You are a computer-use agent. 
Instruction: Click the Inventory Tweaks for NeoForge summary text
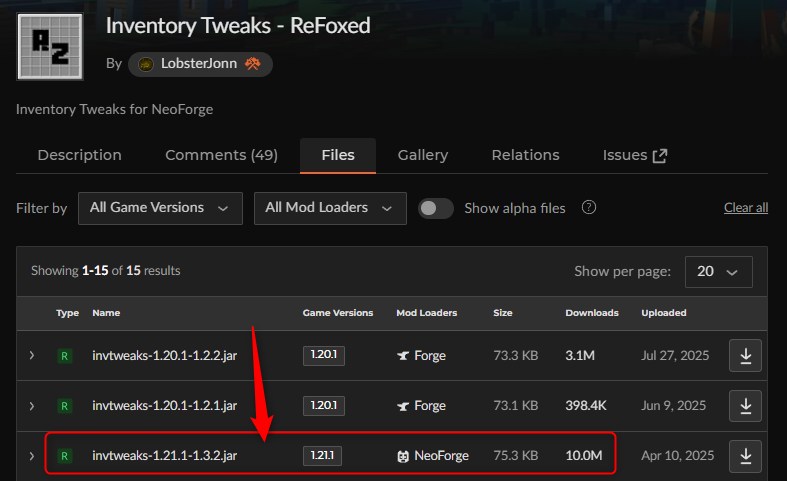(x=114, y=109)
